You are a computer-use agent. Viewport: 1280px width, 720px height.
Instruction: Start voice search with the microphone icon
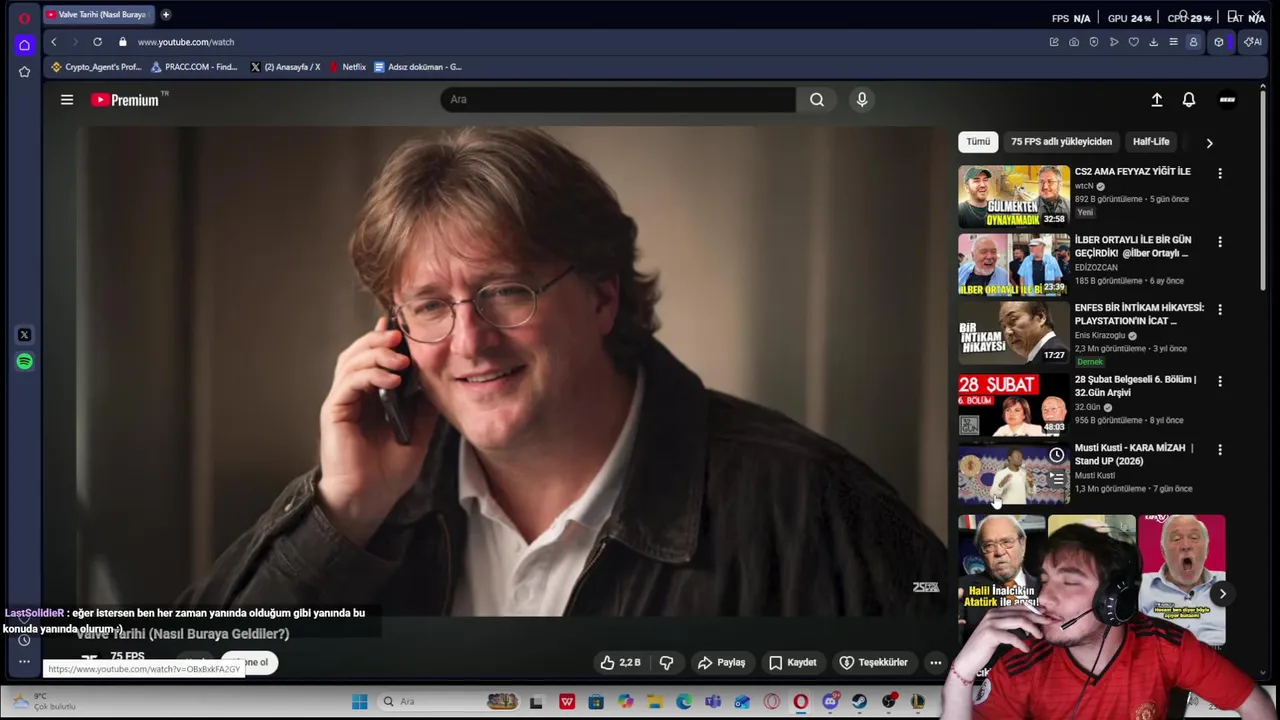coord(862,99)
